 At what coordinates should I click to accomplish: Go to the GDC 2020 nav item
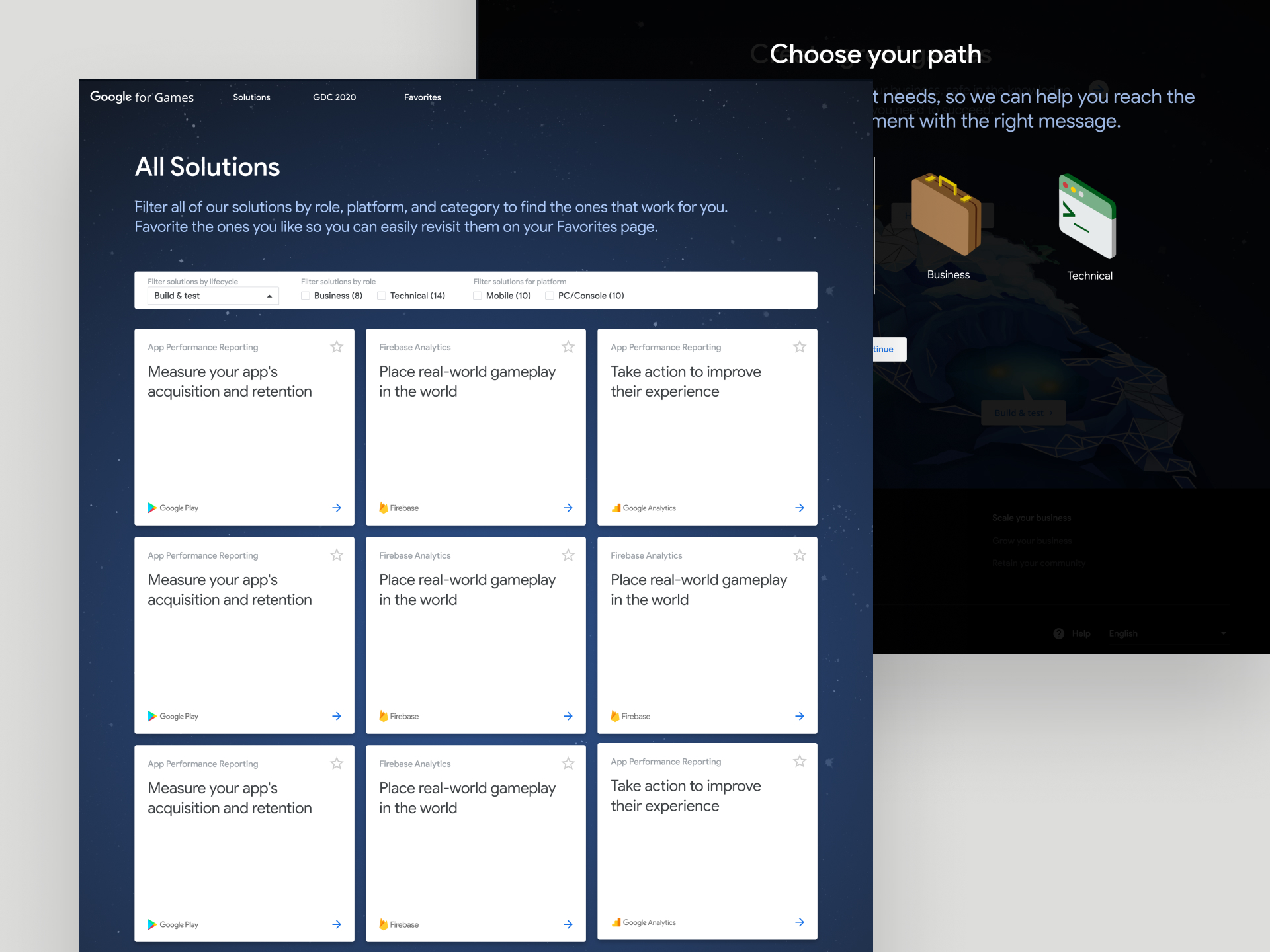point(334,97)
